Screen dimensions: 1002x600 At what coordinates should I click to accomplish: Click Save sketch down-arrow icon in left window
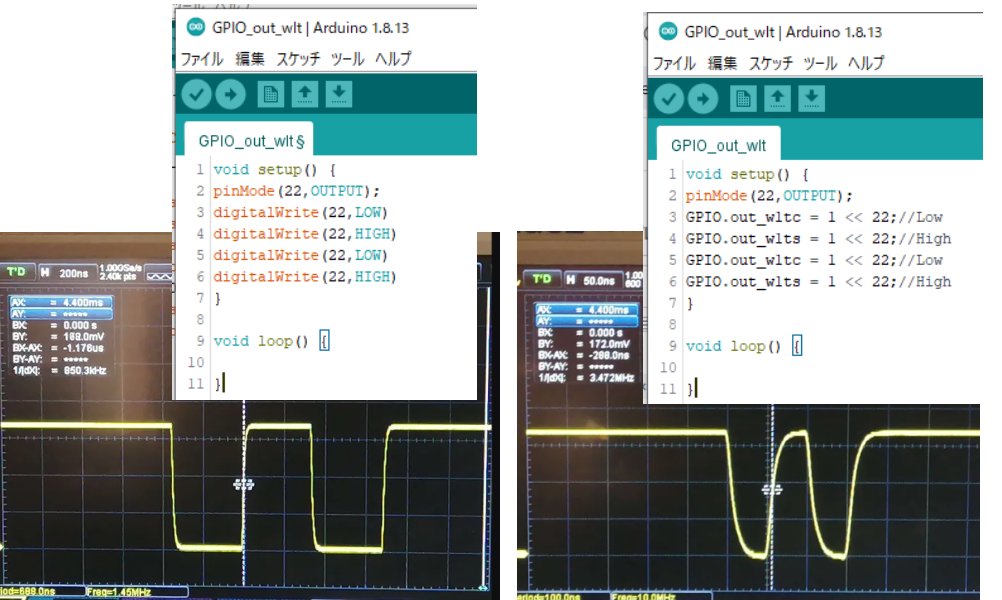(x=339, y=95)
